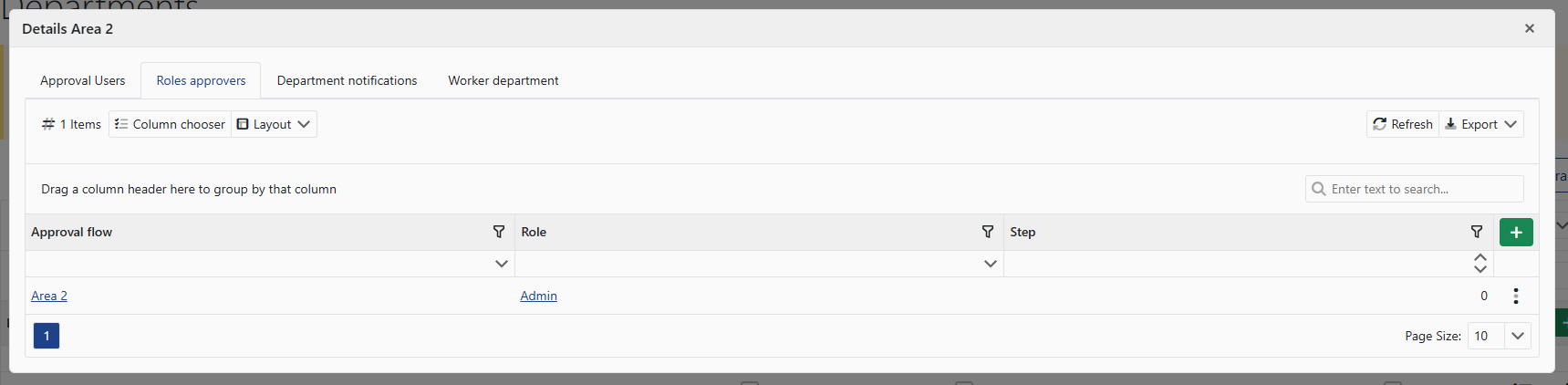Close the Details Area 2 dialog
Viewport: 1568px width, 385px height.
[1530, 28]
